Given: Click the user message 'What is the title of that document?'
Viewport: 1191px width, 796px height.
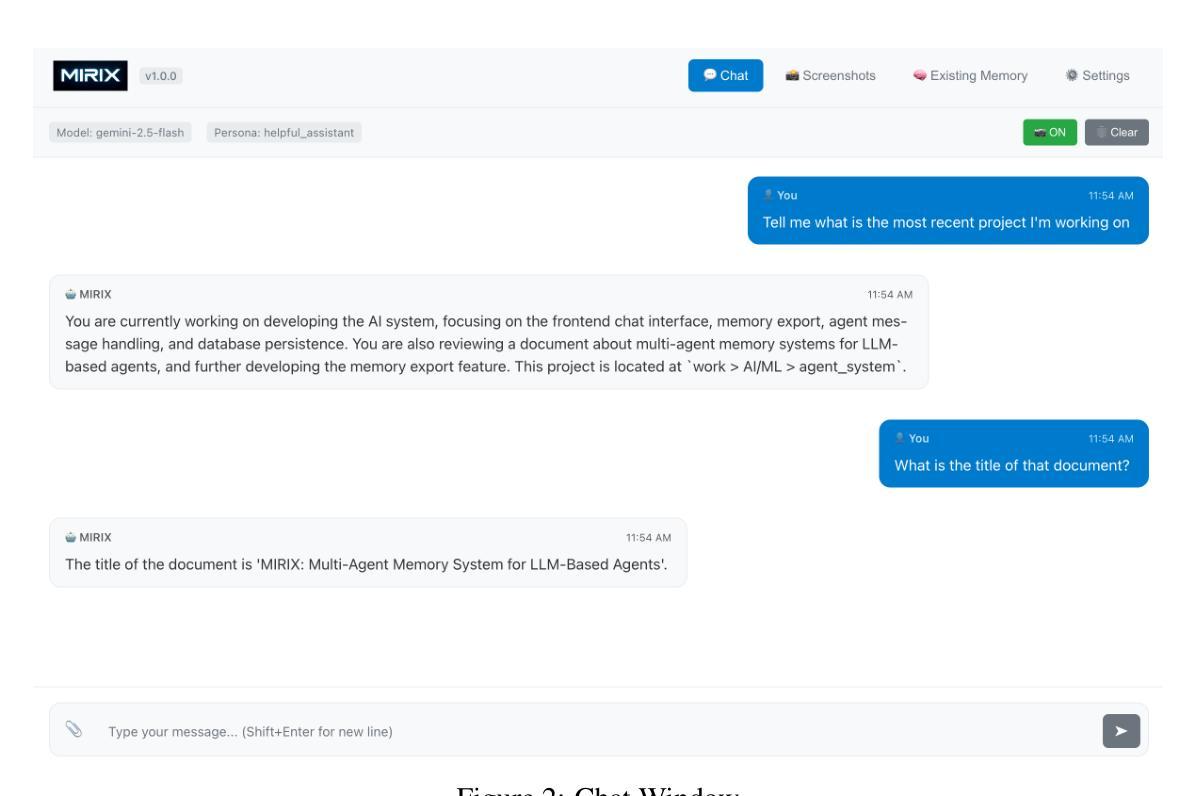Looking at the screenshot, I should pyautogui.click(x=1014, y=453).
